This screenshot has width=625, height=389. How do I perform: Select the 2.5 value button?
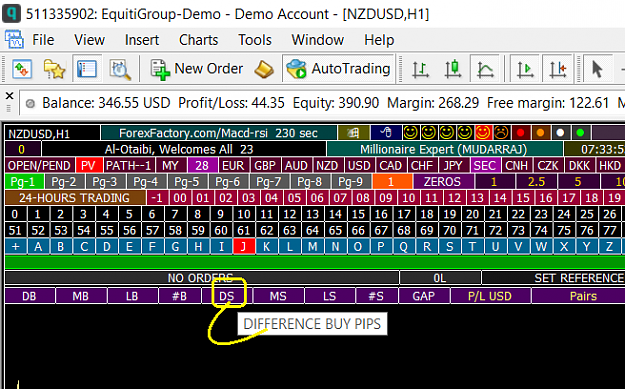tap(536, 182)
